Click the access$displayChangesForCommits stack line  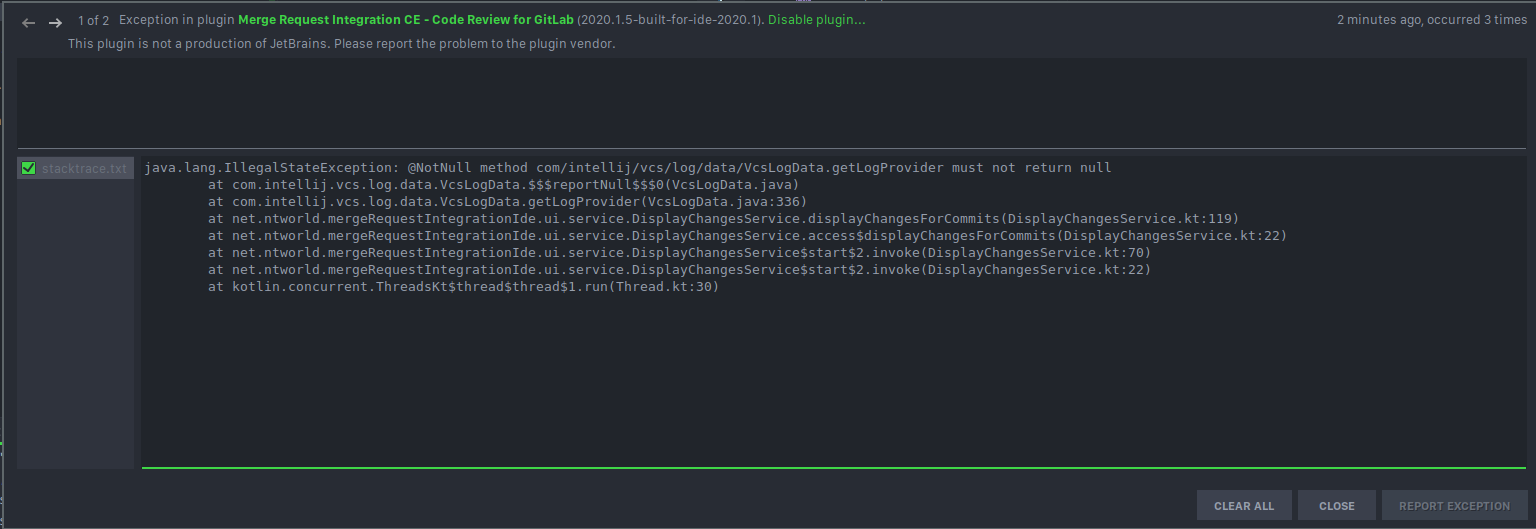point(747,236)
